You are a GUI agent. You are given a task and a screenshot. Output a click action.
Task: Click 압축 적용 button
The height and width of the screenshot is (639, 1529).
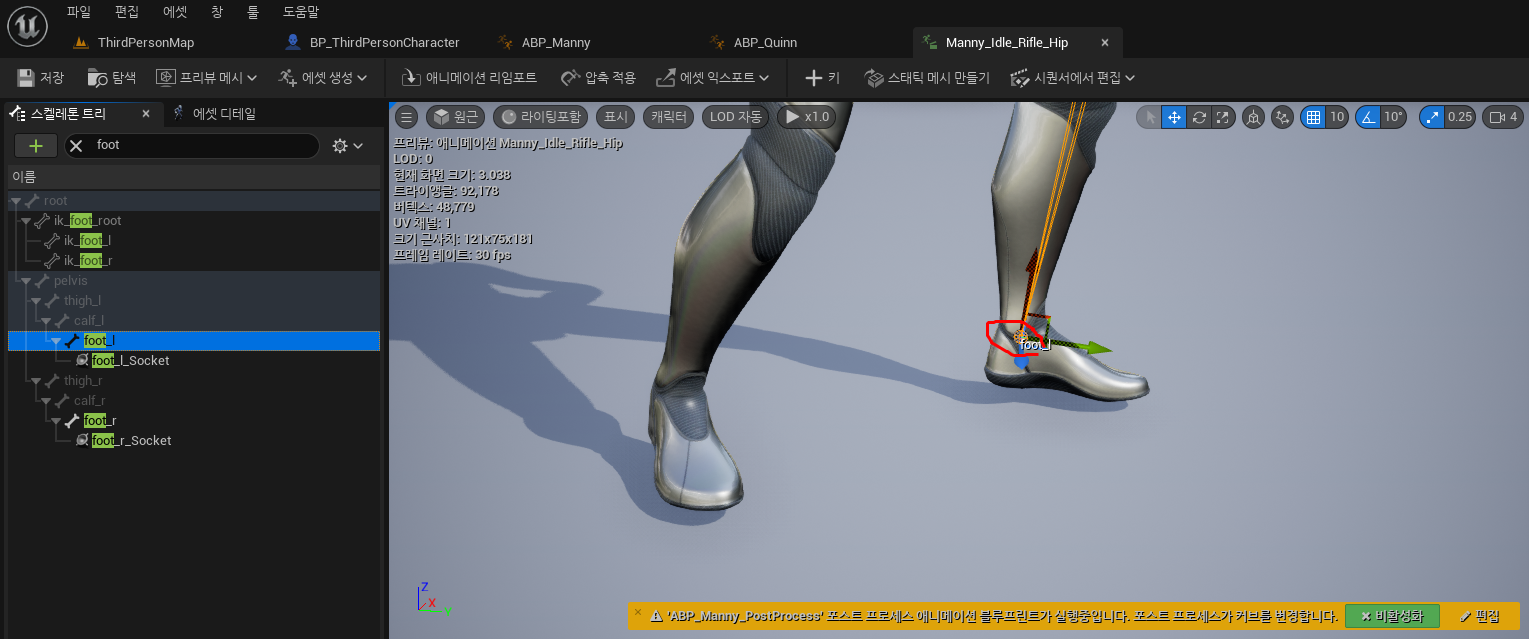coord(598,77)
